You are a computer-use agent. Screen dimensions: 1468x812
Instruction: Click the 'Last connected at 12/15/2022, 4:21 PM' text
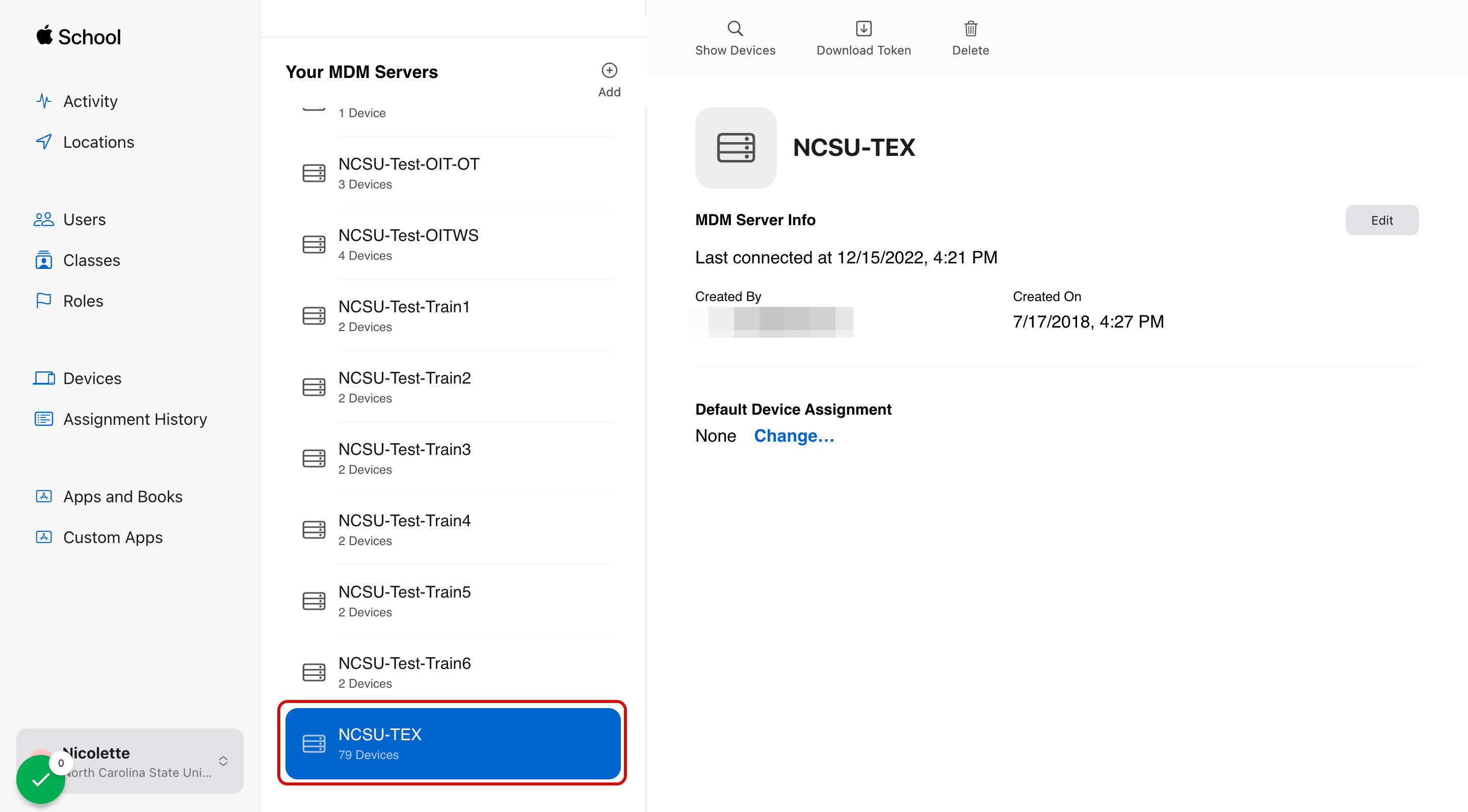pos(846,257)
